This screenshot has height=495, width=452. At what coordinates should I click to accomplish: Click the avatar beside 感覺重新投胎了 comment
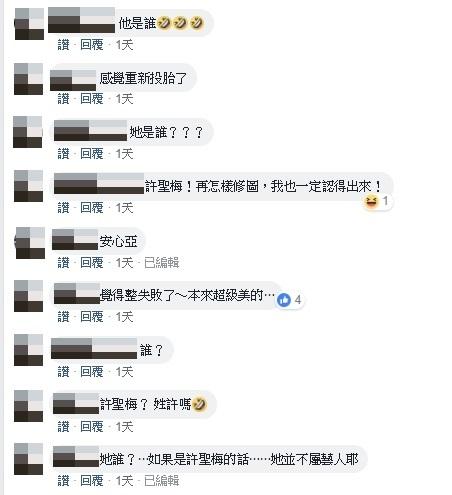[29, 79]
